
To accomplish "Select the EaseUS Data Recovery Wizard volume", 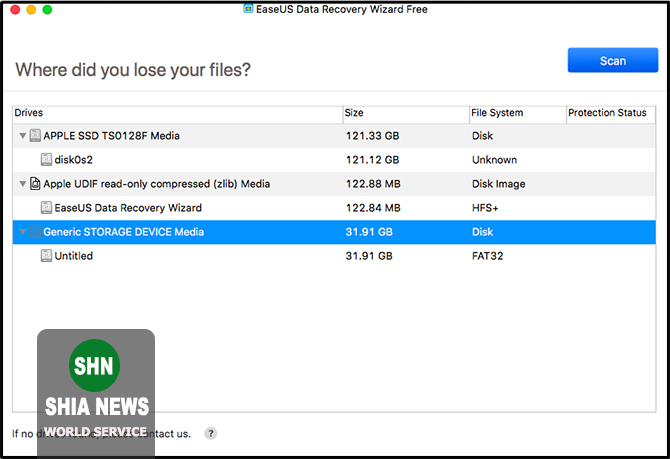I will (334, 208).
